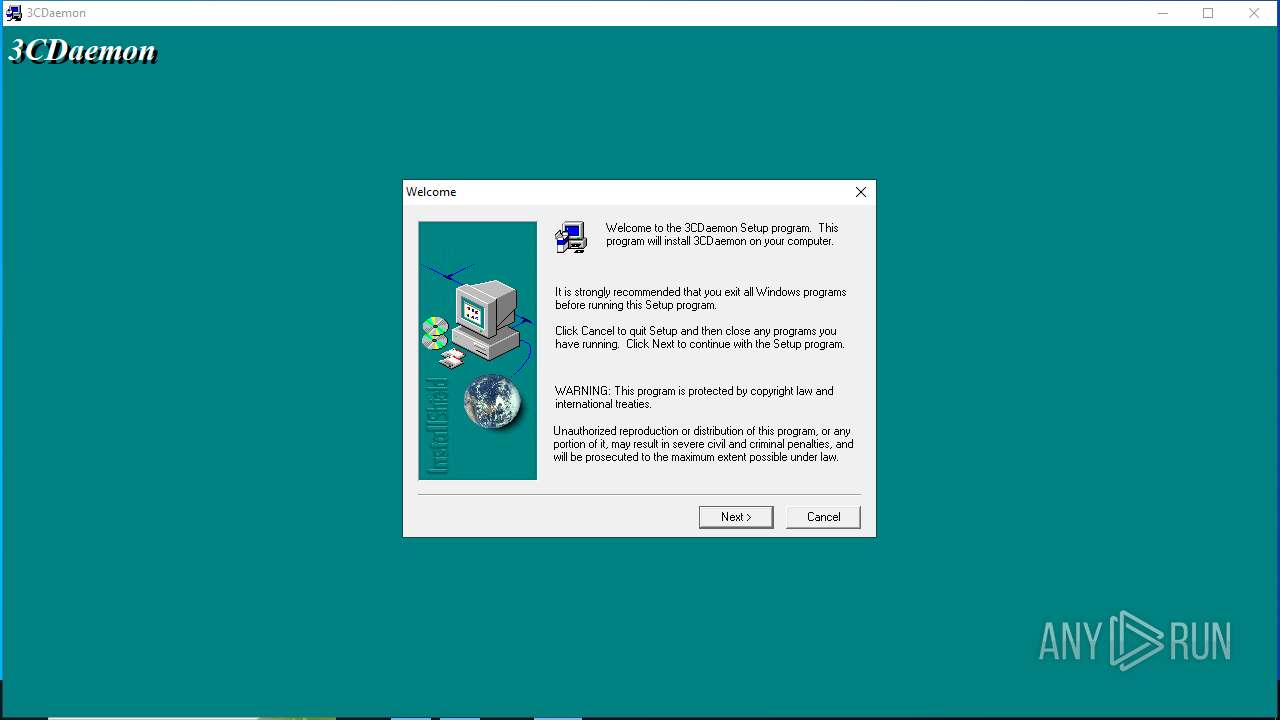Click Next to continue setup
This screenshot has width=1280, height=720.
736,517
